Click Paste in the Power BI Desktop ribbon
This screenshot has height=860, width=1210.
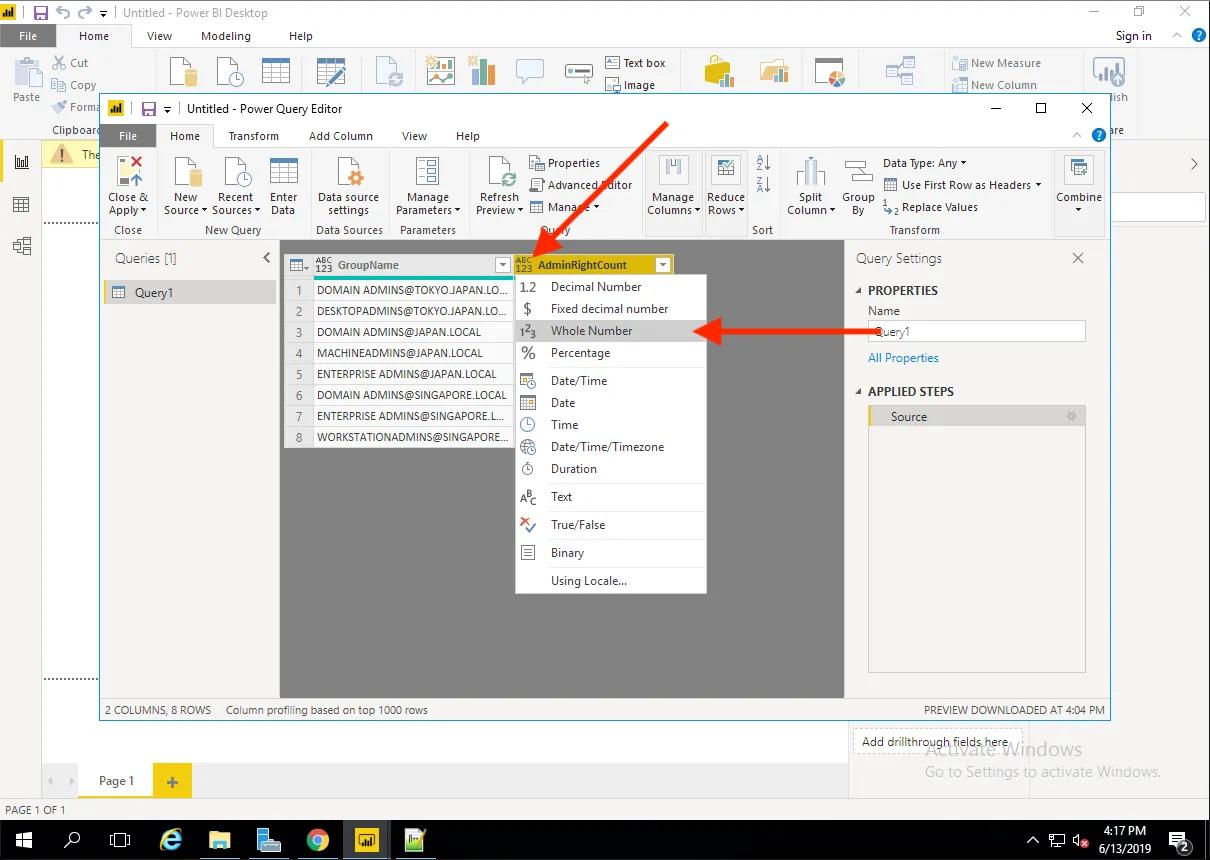point(27,80)
